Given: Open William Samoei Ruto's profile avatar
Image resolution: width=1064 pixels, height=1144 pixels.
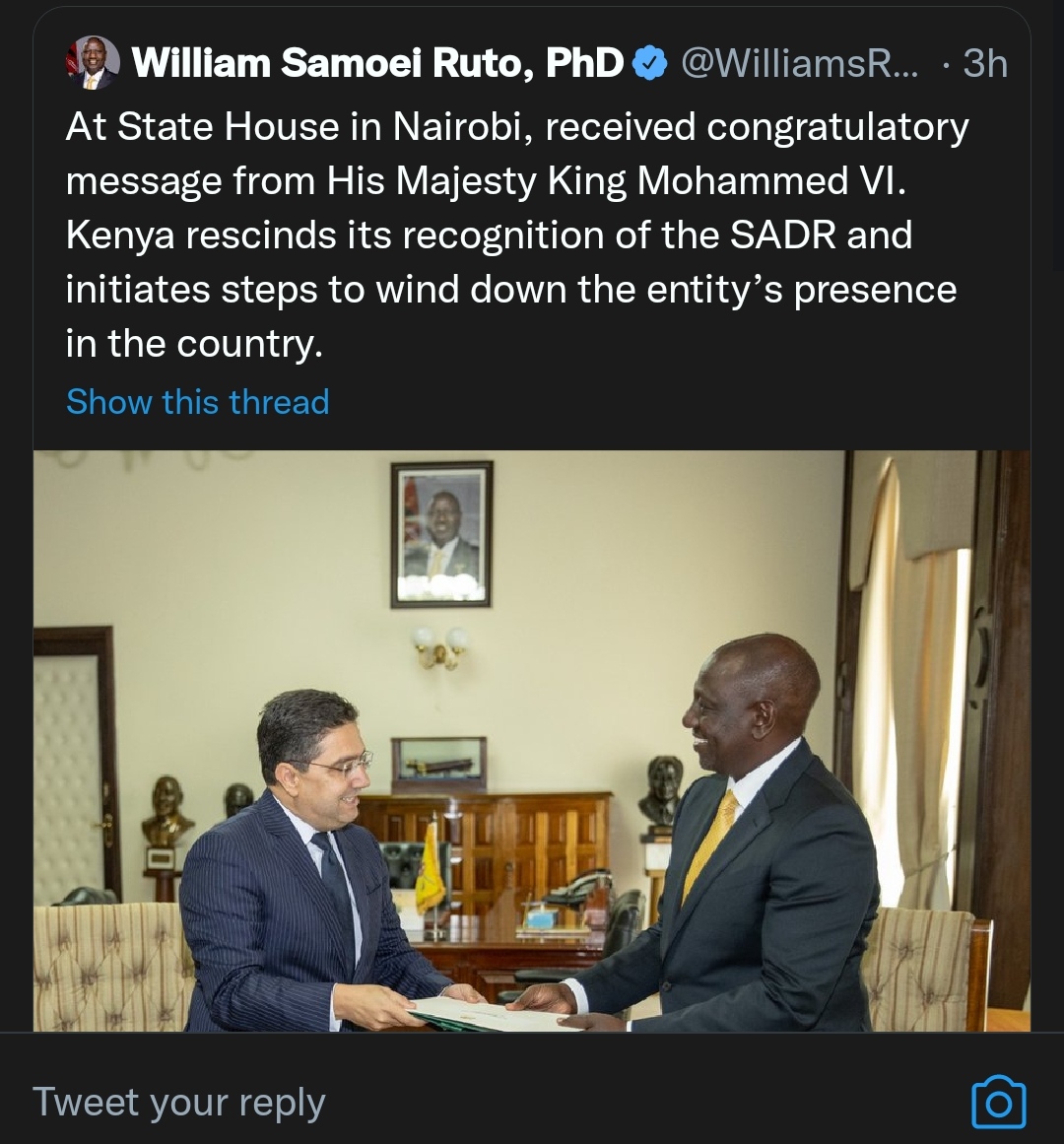Looking at the screenshot, I should [x=93, y=64].
